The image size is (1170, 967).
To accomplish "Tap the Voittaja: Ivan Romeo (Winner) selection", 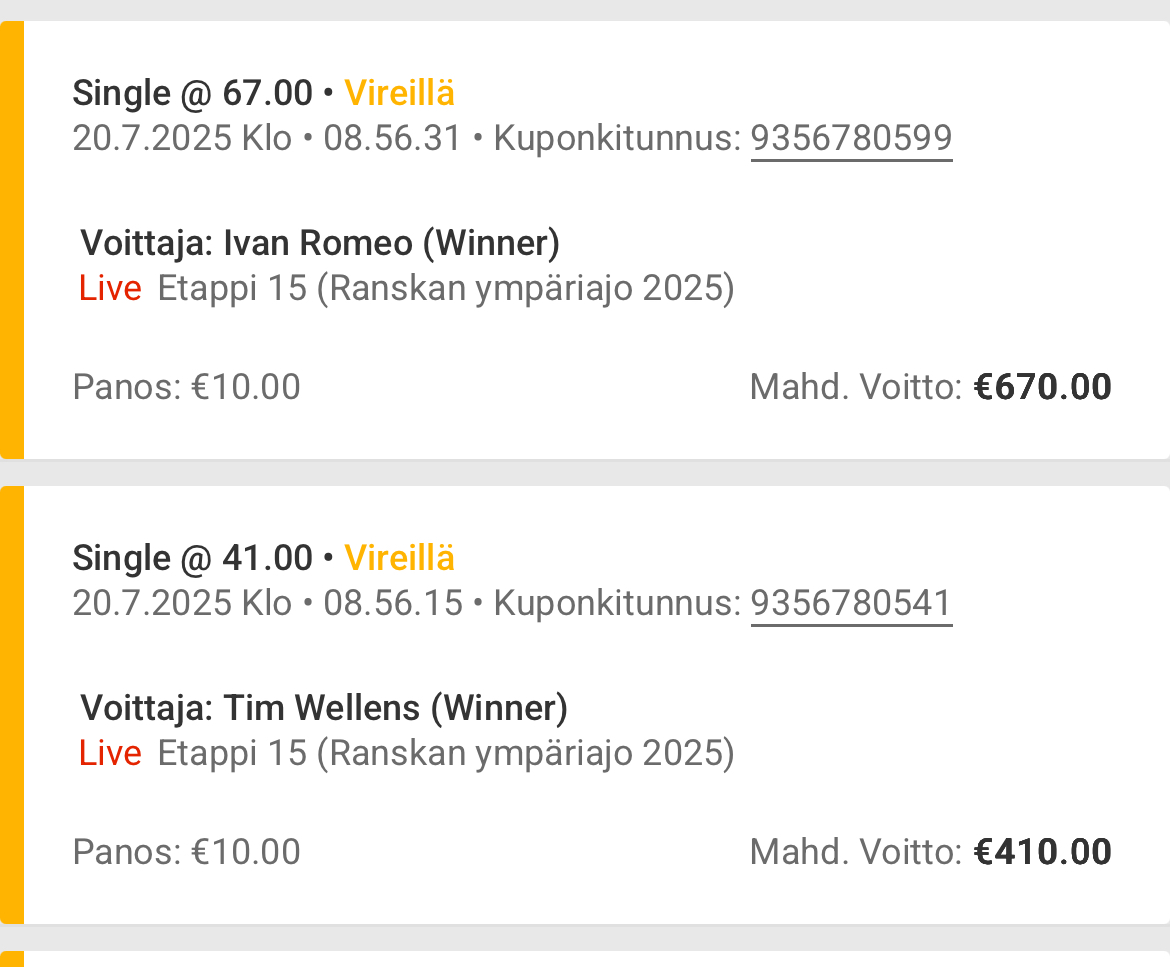I will 320,243.
